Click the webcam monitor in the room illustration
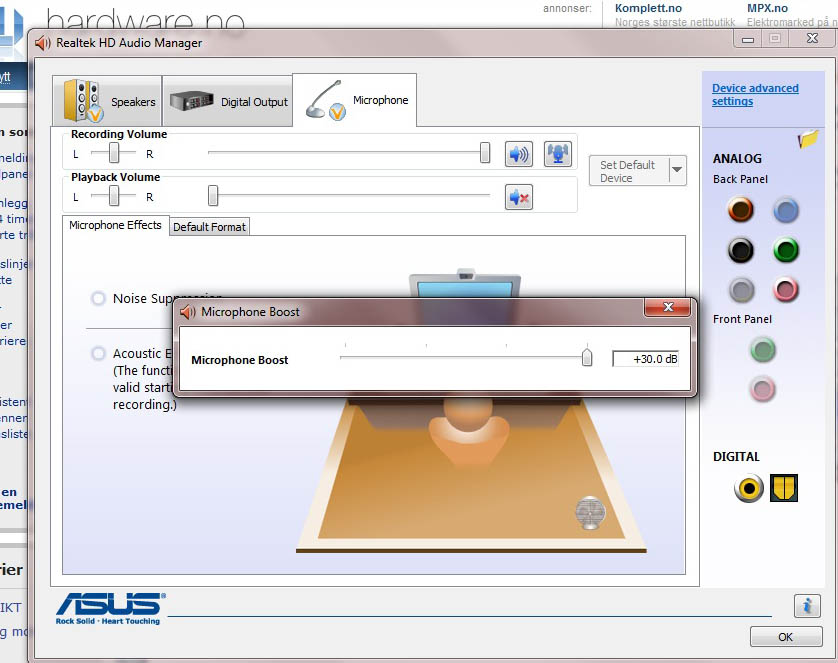The width and height of the screenshot is (838, 663). point(465,286)
